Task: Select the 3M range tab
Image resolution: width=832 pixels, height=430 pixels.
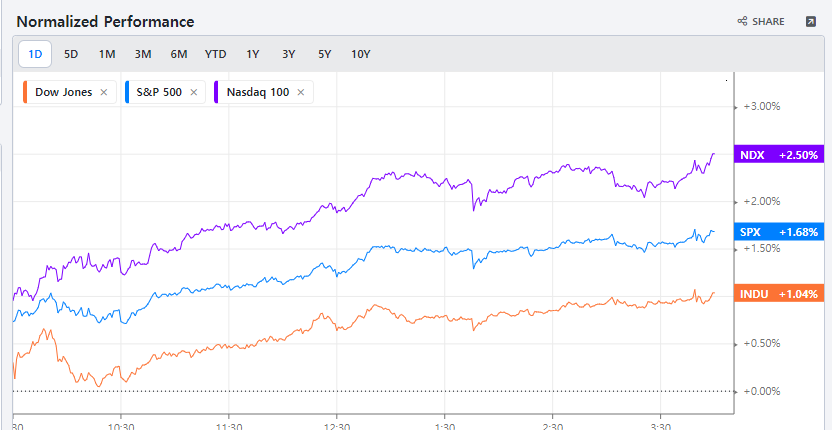Action: (143, 54)
